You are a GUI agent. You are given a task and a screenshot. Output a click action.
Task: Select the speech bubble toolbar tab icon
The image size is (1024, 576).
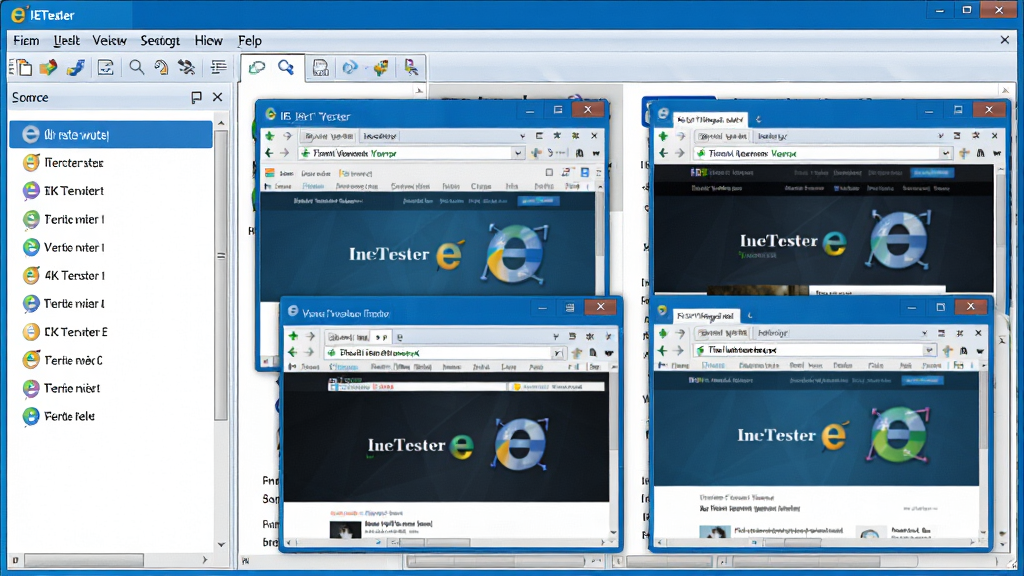(x=257, y=67)
